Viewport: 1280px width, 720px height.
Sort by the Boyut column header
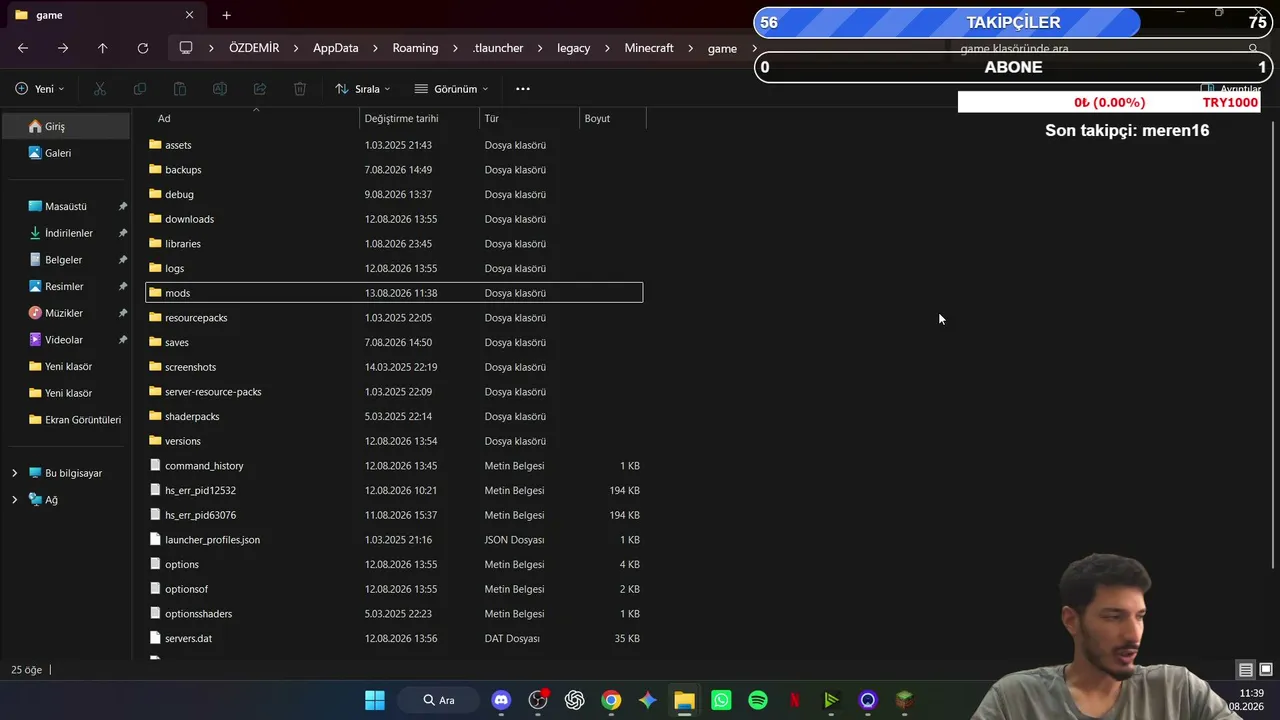[x=613, y=118]
